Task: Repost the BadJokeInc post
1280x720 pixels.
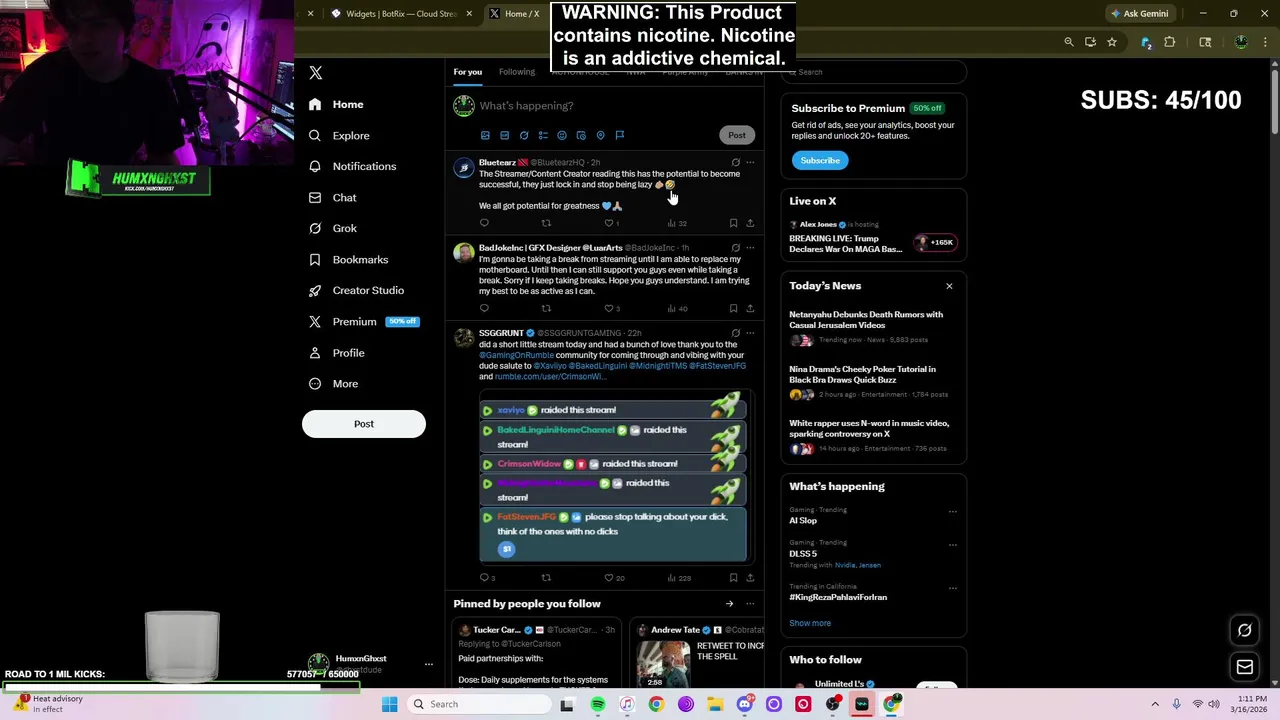Action: (546, 308)
